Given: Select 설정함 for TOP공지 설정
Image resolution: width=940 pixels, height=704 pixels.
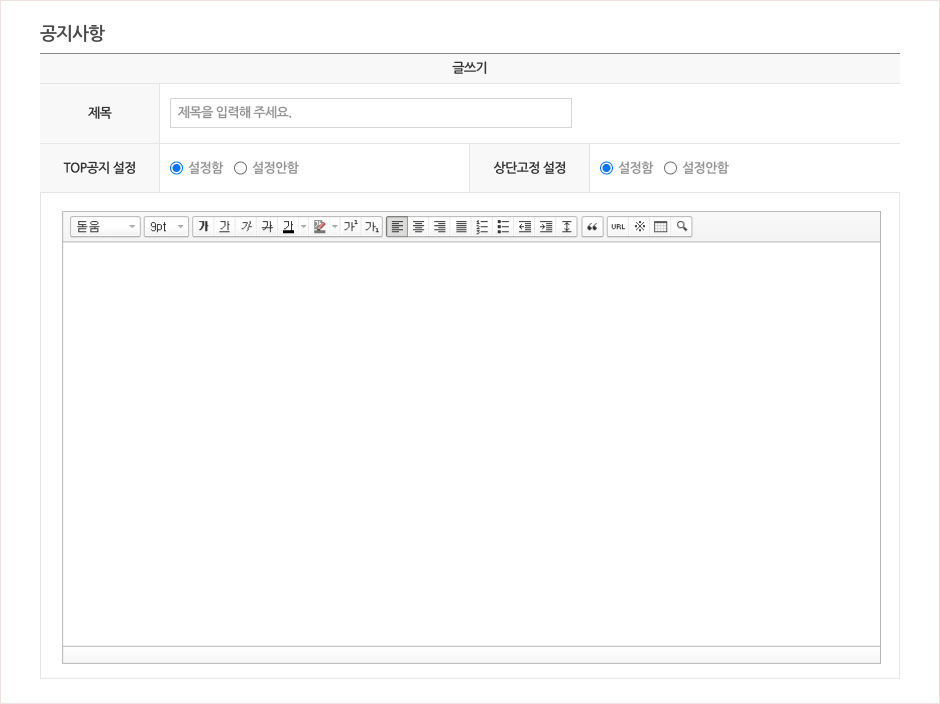Looking at the screenshot, I should coord(177,168).
